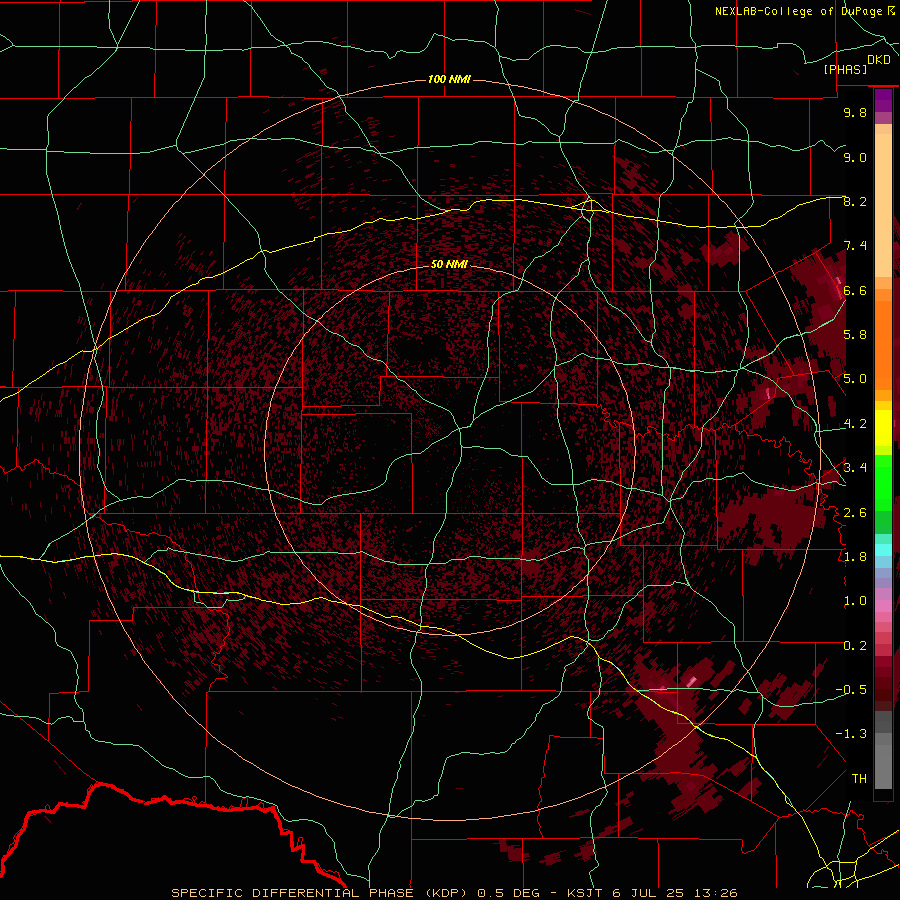Click the 6.6 value on the color scale

click(855, 291)
